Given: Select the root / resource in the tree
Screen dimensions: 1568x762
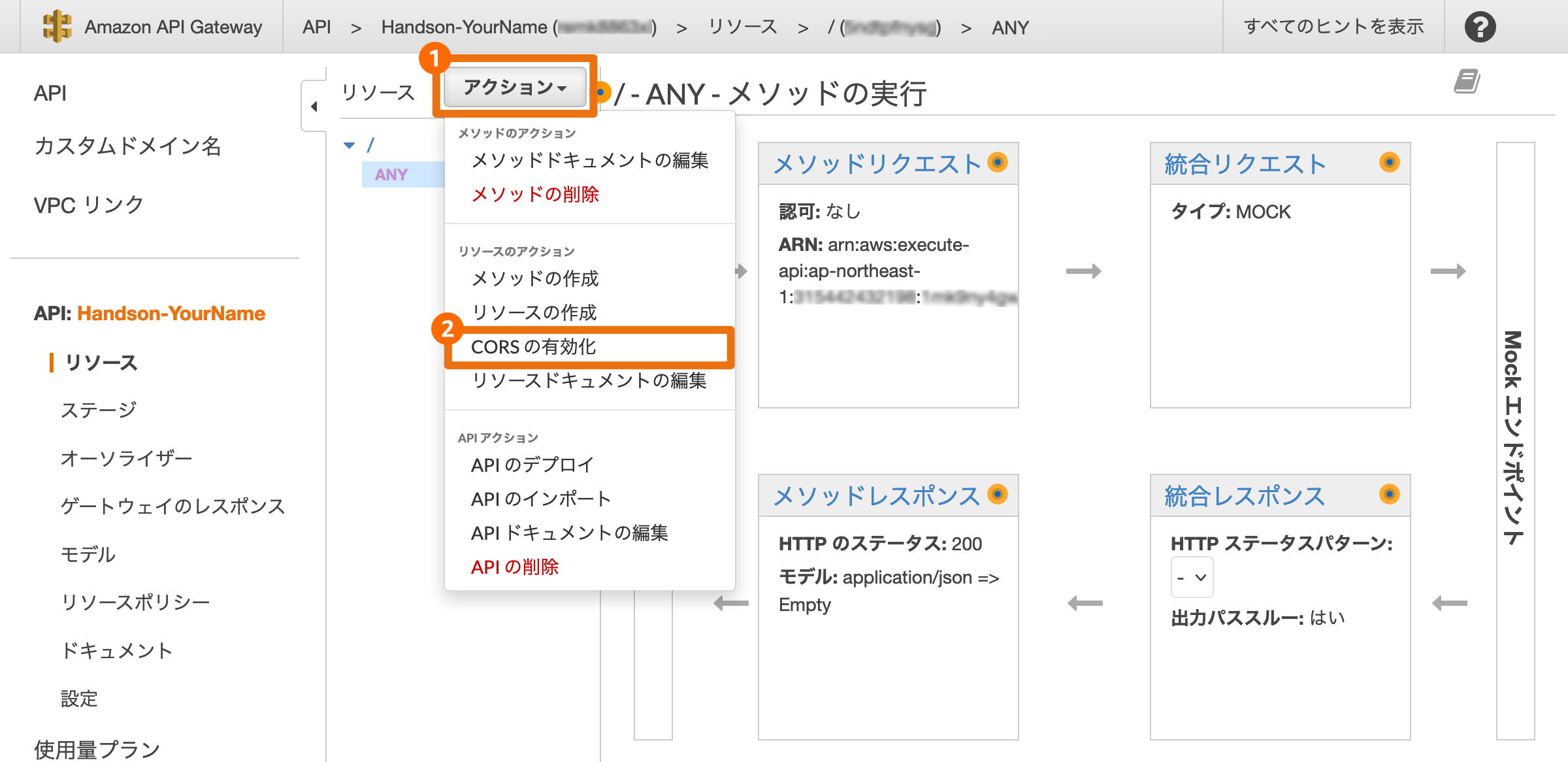Looking at the screenshot, I should tap(370, 144).
